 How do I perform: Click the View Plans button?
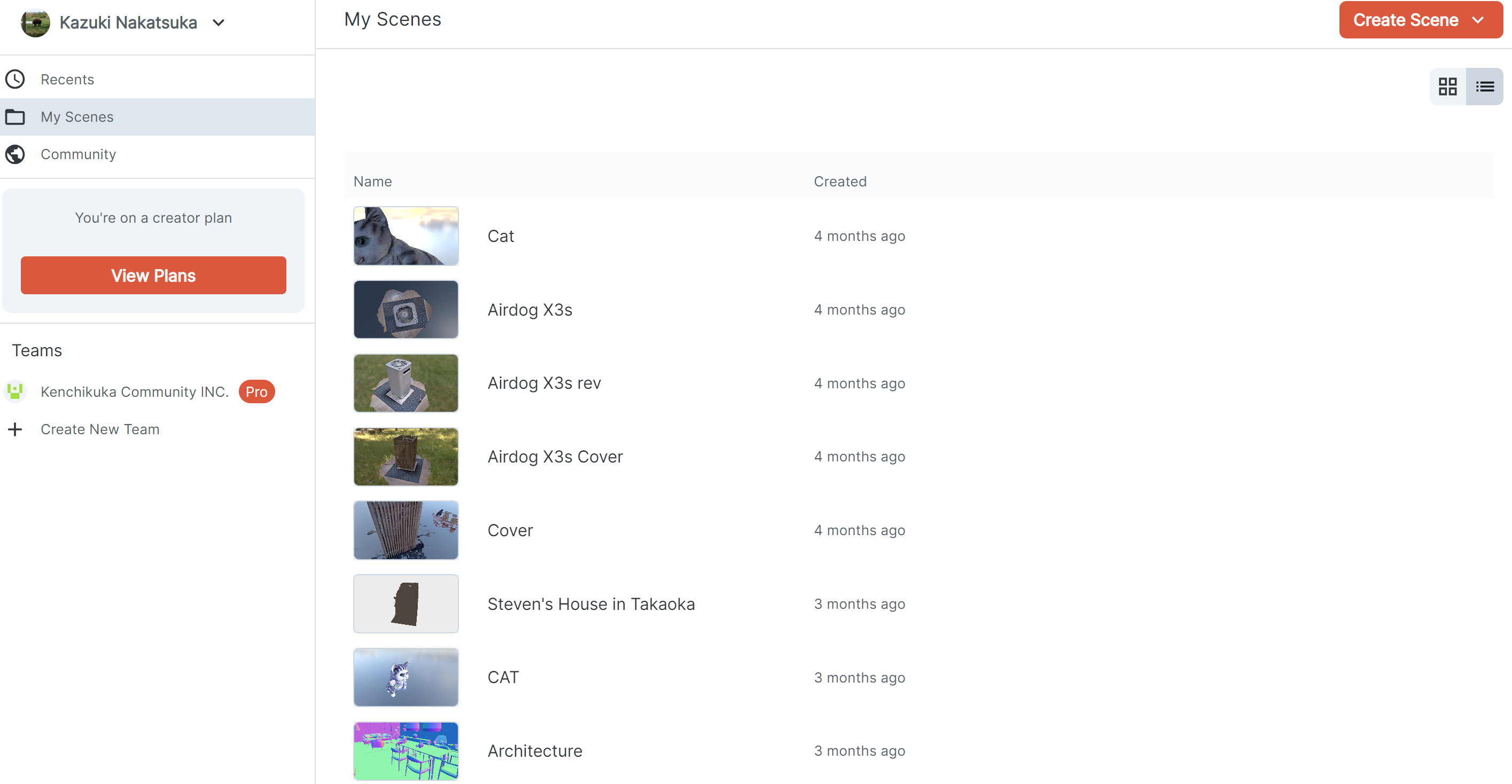pos(153,275)
